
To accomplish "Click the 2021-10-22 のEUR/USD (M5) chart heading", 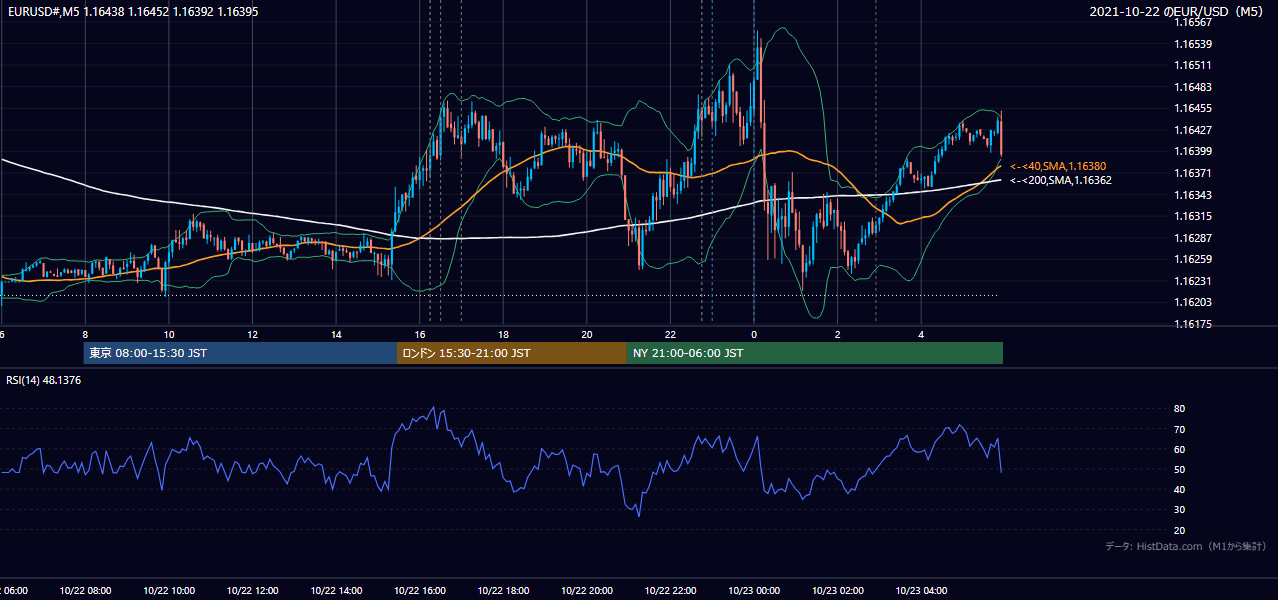I will click(x=1177, y=11).
